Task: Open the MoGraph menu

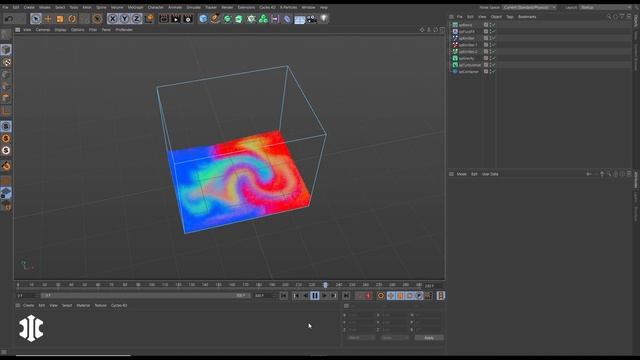Action: pyautogui.click(x=136, y=7)
